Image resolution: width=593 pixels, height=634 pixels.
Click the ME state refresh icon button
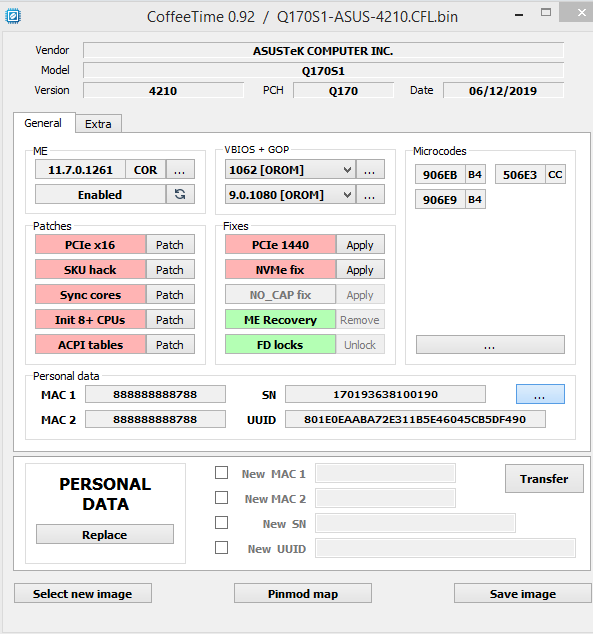pyautogui.click(x=180, y=194)
